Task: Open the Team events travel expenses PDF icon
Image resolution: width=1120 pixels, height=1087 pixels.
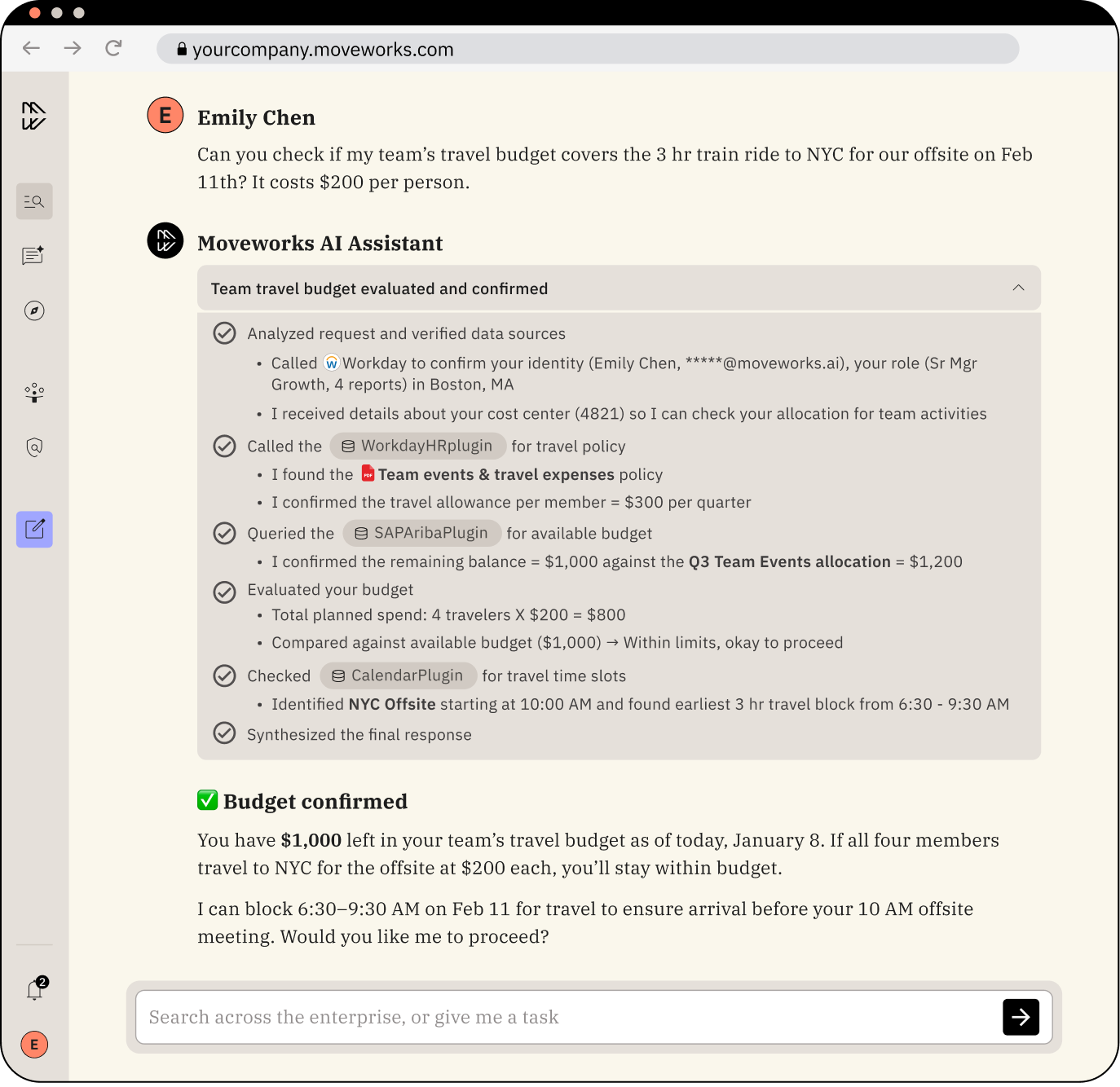Action: pyautogui.click(x=368, y=473)
